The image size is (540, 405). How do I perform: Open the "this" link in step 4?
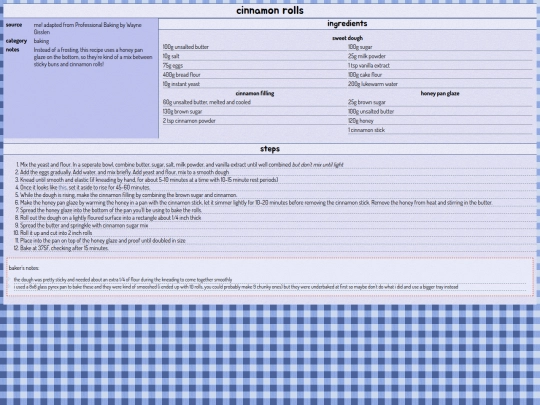pos(62,187)
